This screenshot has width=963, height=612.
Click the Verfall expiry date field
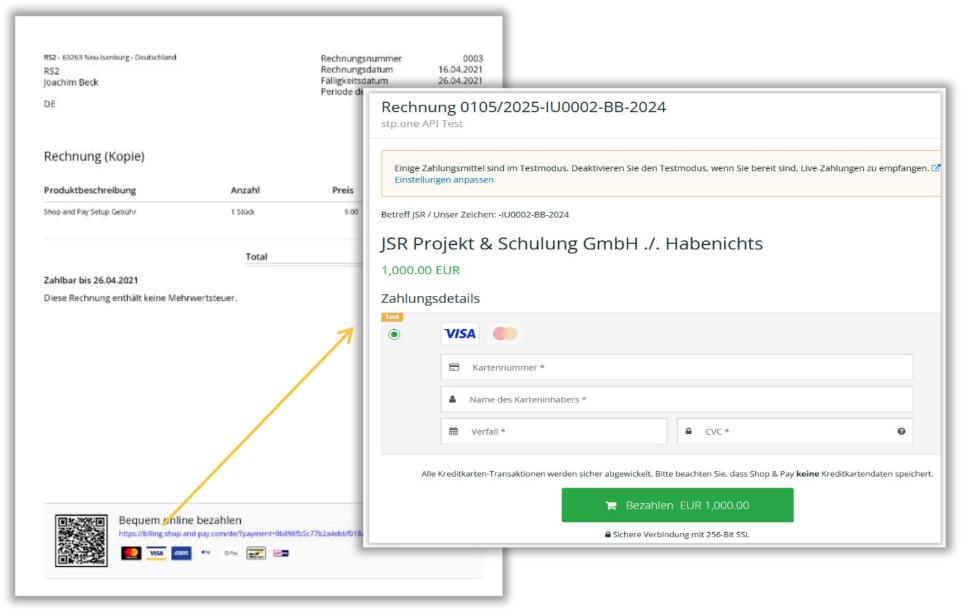[554, 431]
